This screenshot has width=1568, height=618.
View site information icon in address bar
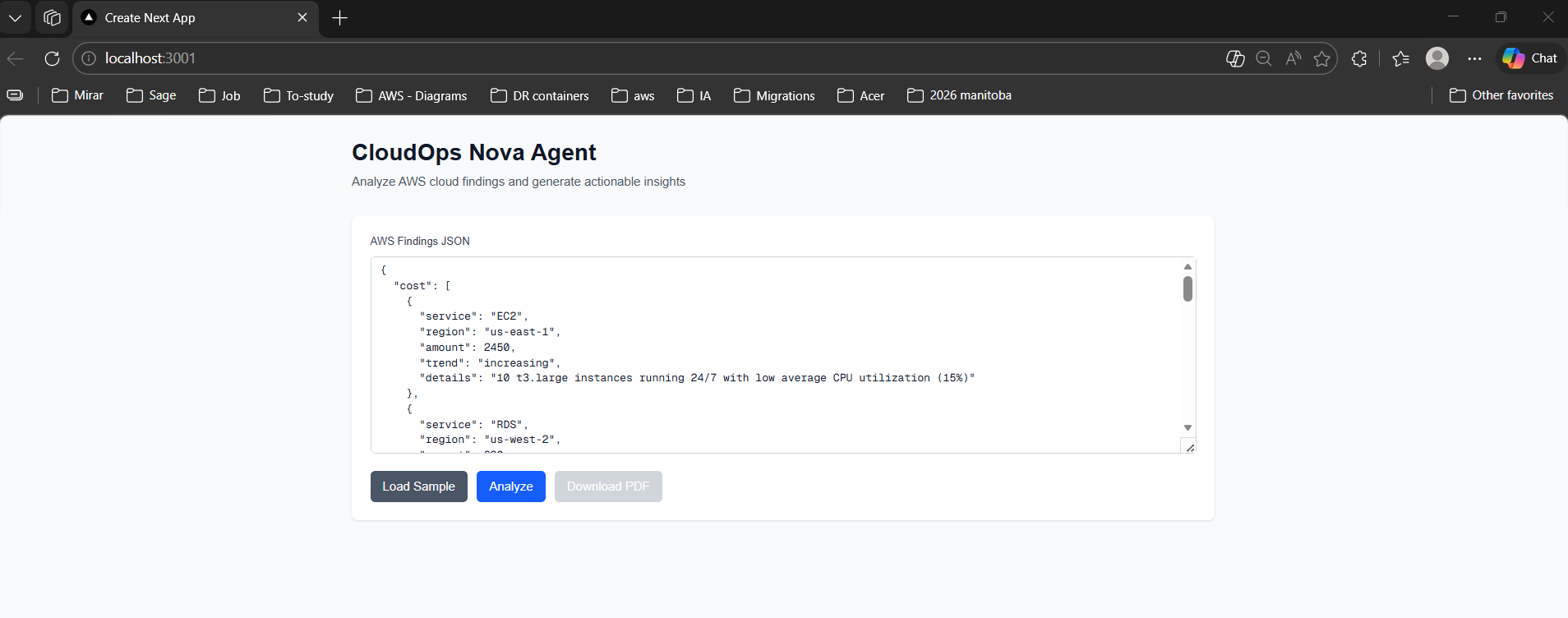89,58
